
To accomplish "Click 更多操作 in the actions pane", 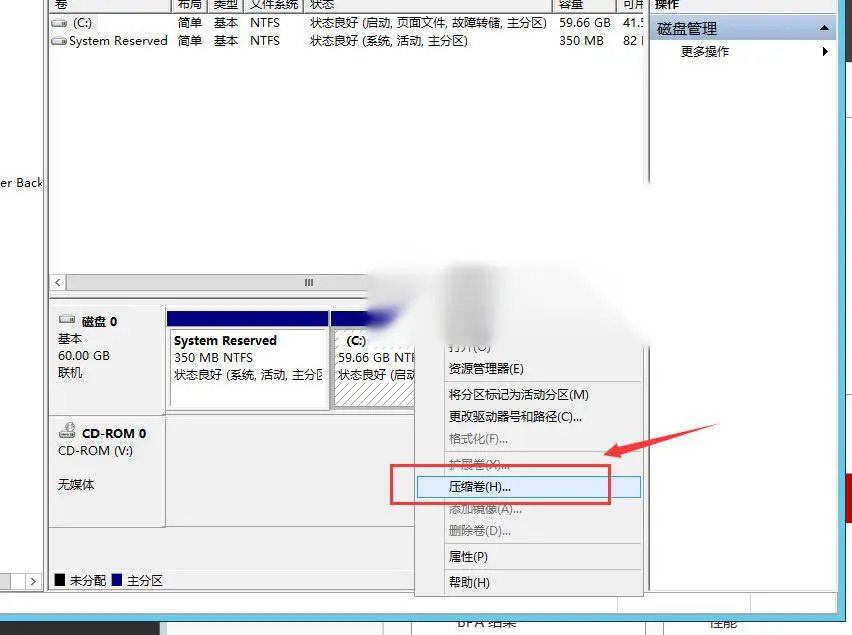I will pyautogui.click(x=705, y=52).
